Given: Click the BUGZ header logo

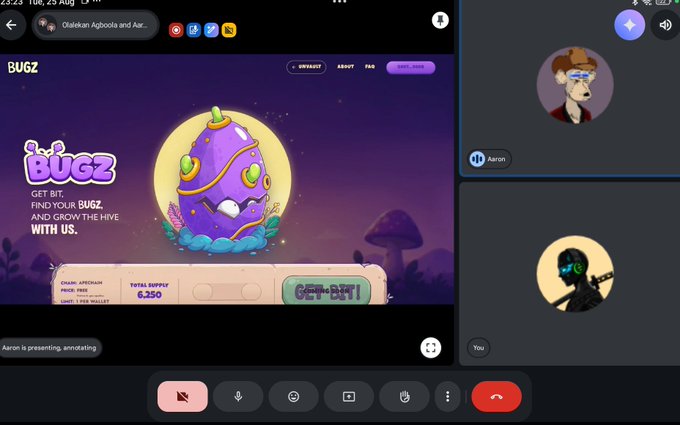Looking at the screenshot, I should click(23, 68).
